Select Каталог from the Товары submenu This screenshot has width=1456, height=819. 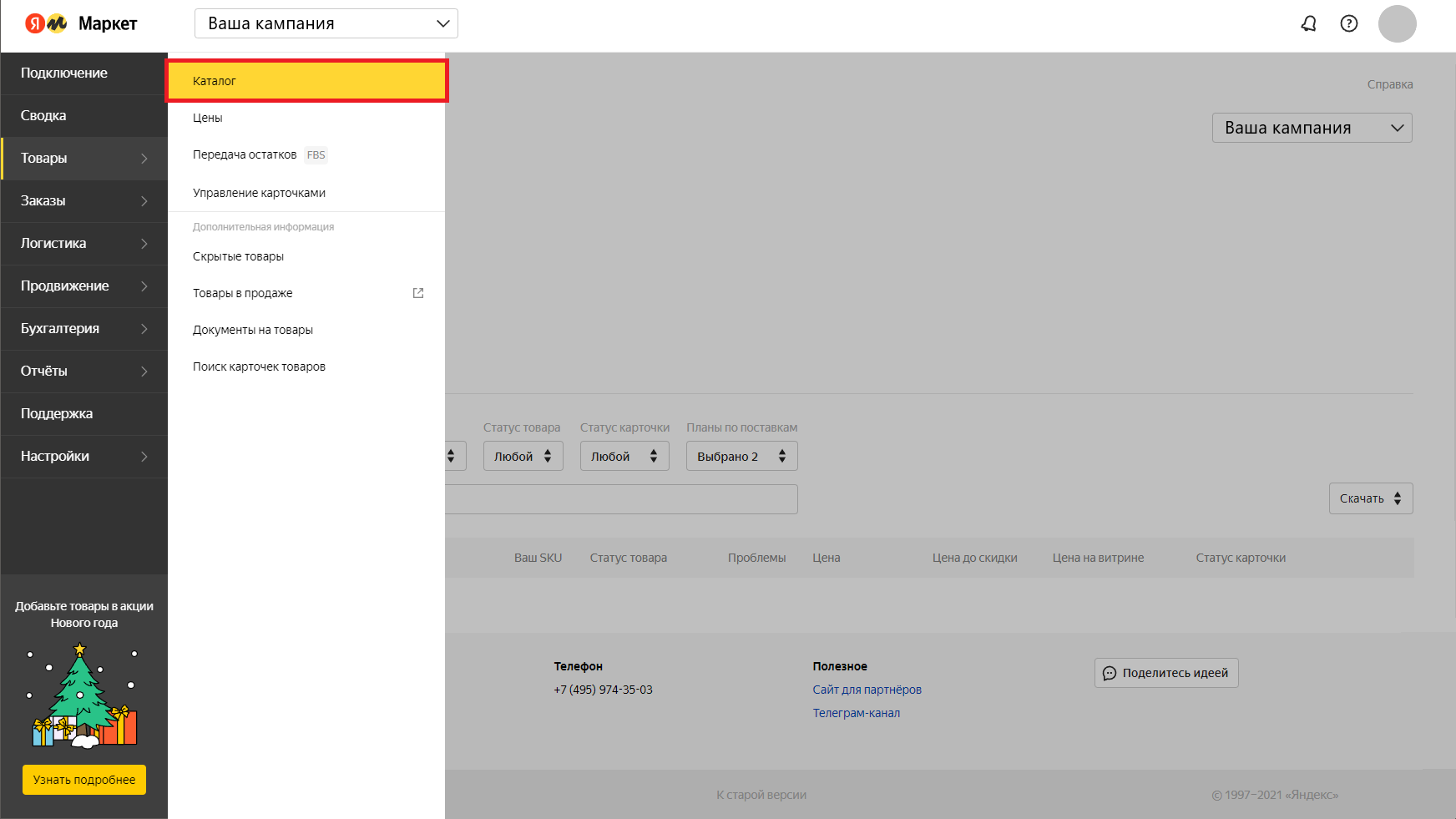tap(306, 81)
